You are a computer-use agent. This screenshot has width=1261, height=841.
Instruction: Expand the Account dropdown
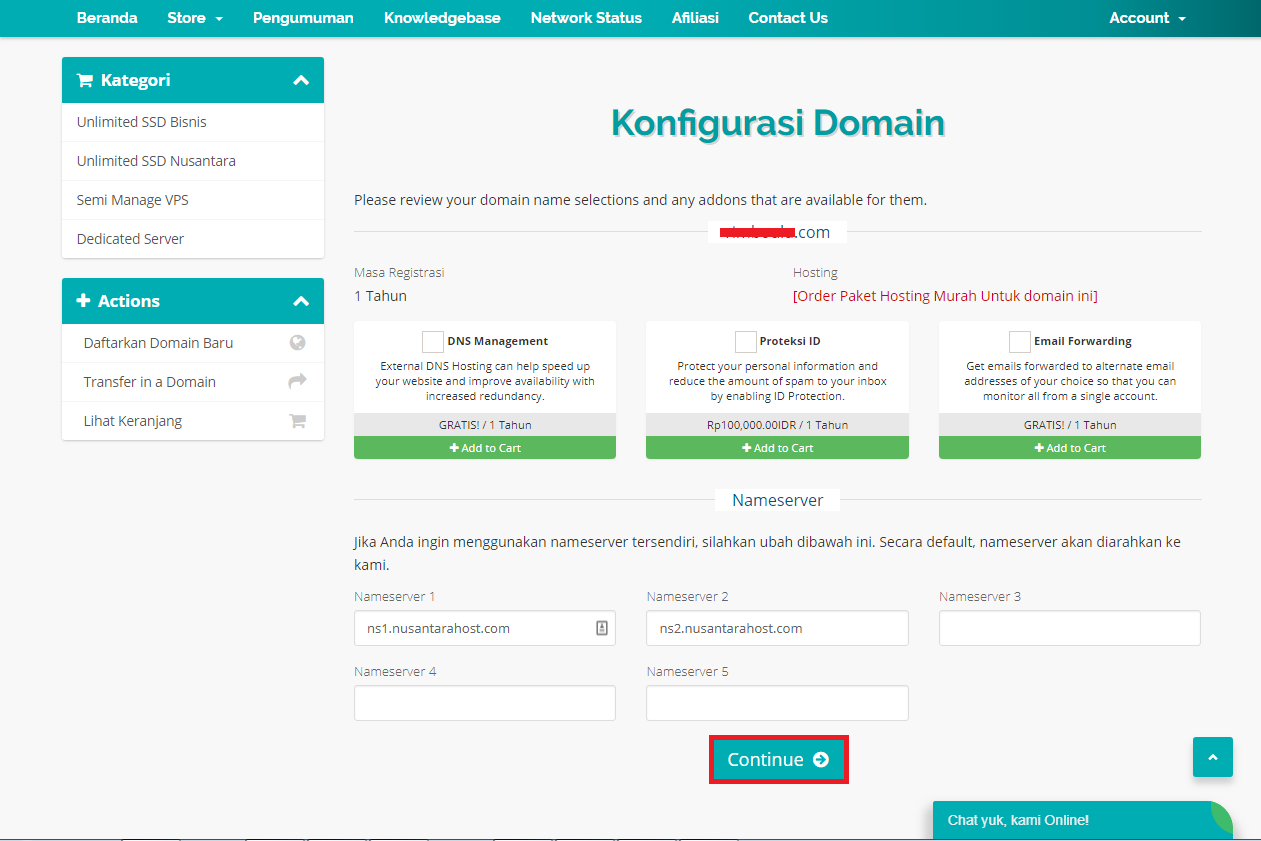pyautogui.click(x=1147, y=18)
